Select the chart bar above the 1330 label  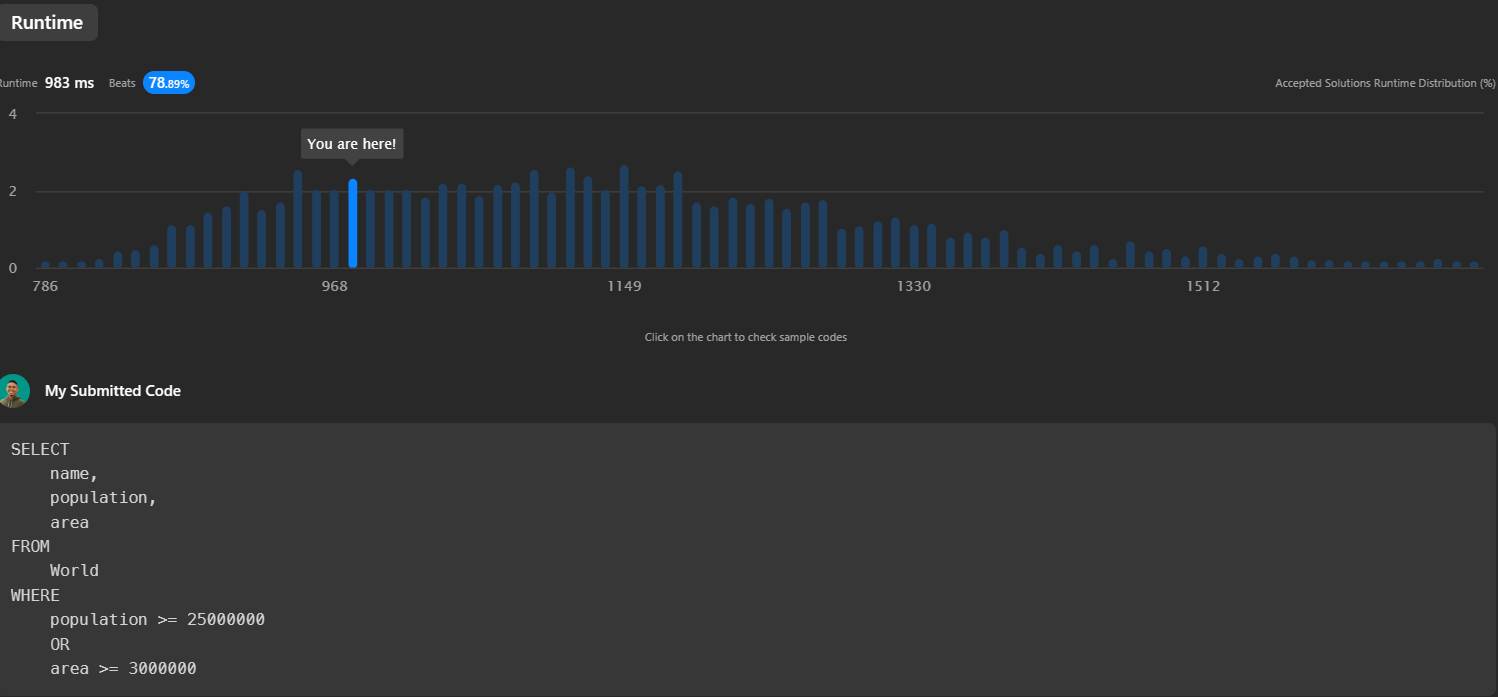pyautogui.click(x=914, y=247)
